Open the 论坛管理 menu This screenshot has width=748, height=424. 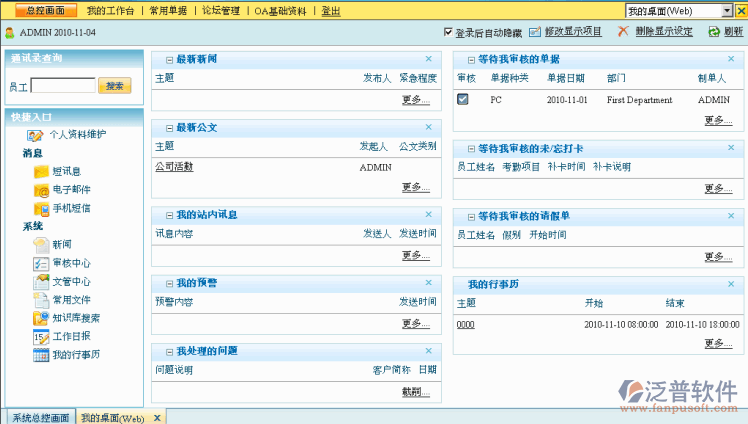point(220,11)
